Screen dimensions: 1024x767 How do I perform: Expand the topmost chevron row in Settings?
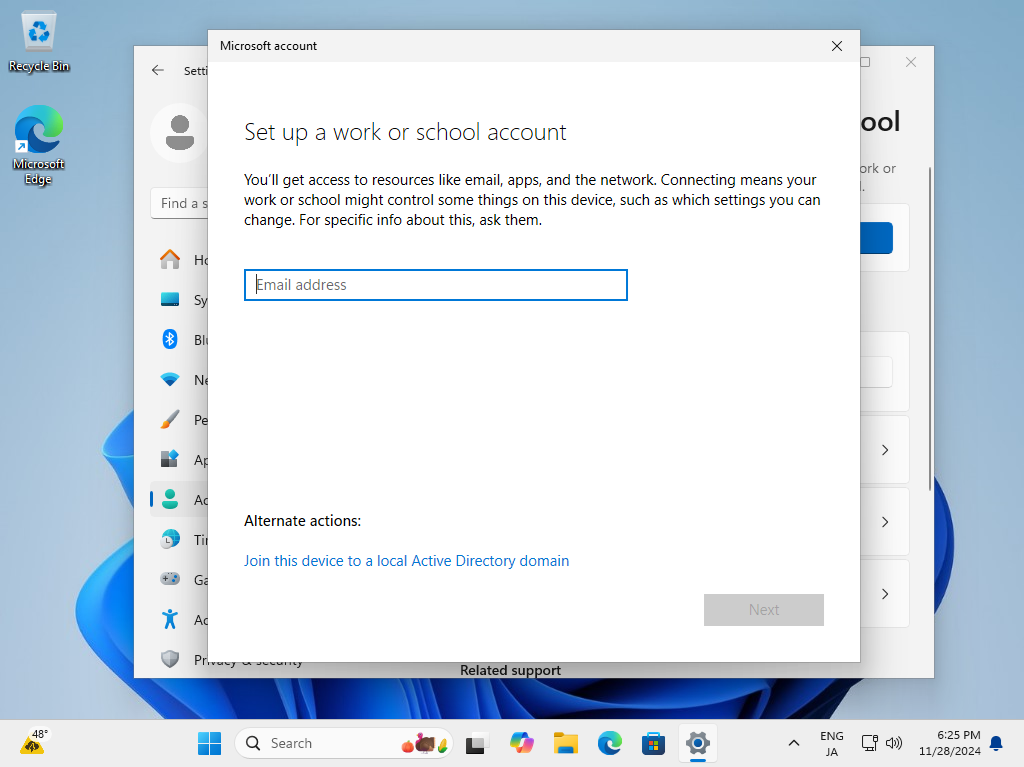click(884, 450)
